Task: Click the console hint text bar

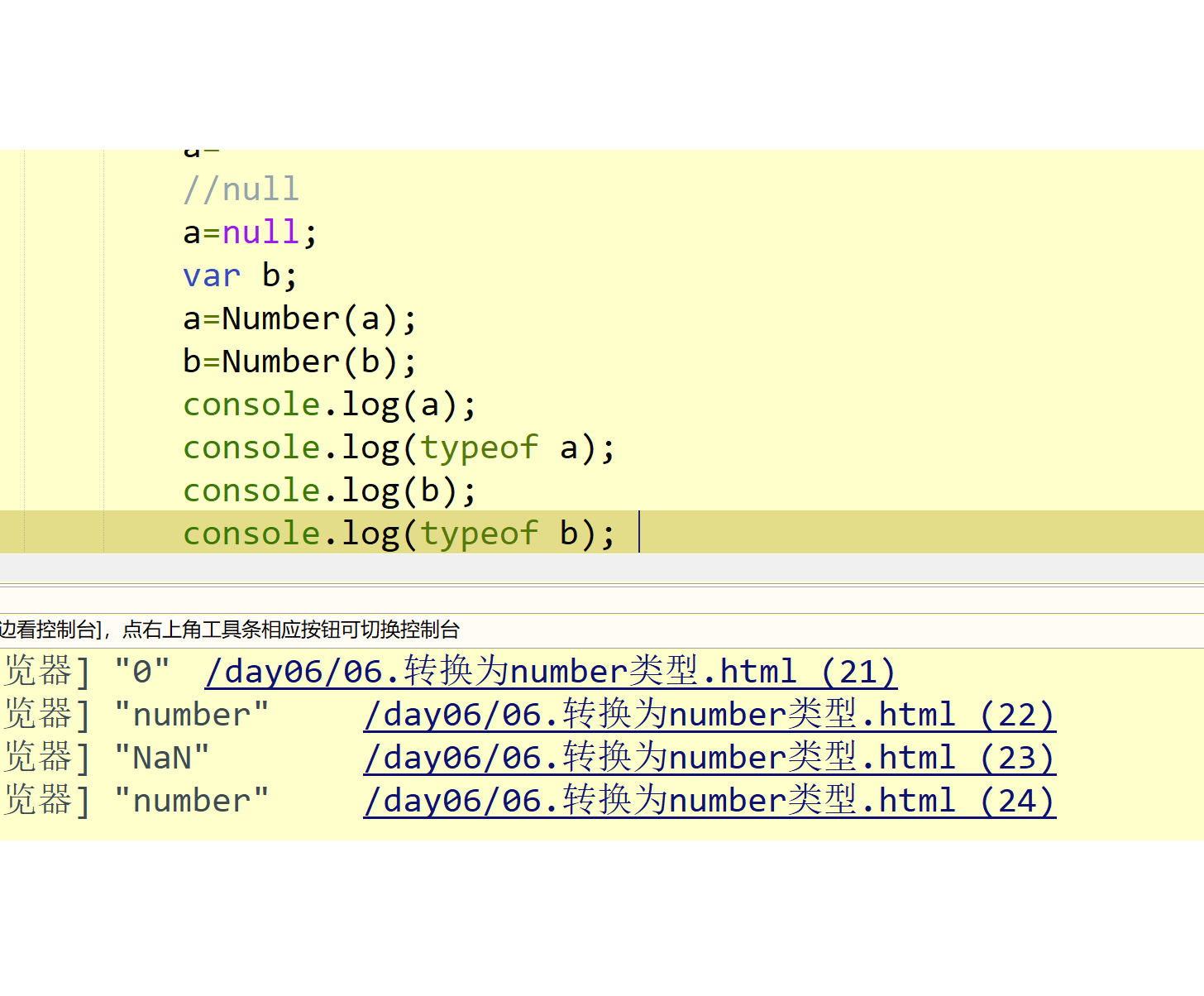Action: point(232,630)
